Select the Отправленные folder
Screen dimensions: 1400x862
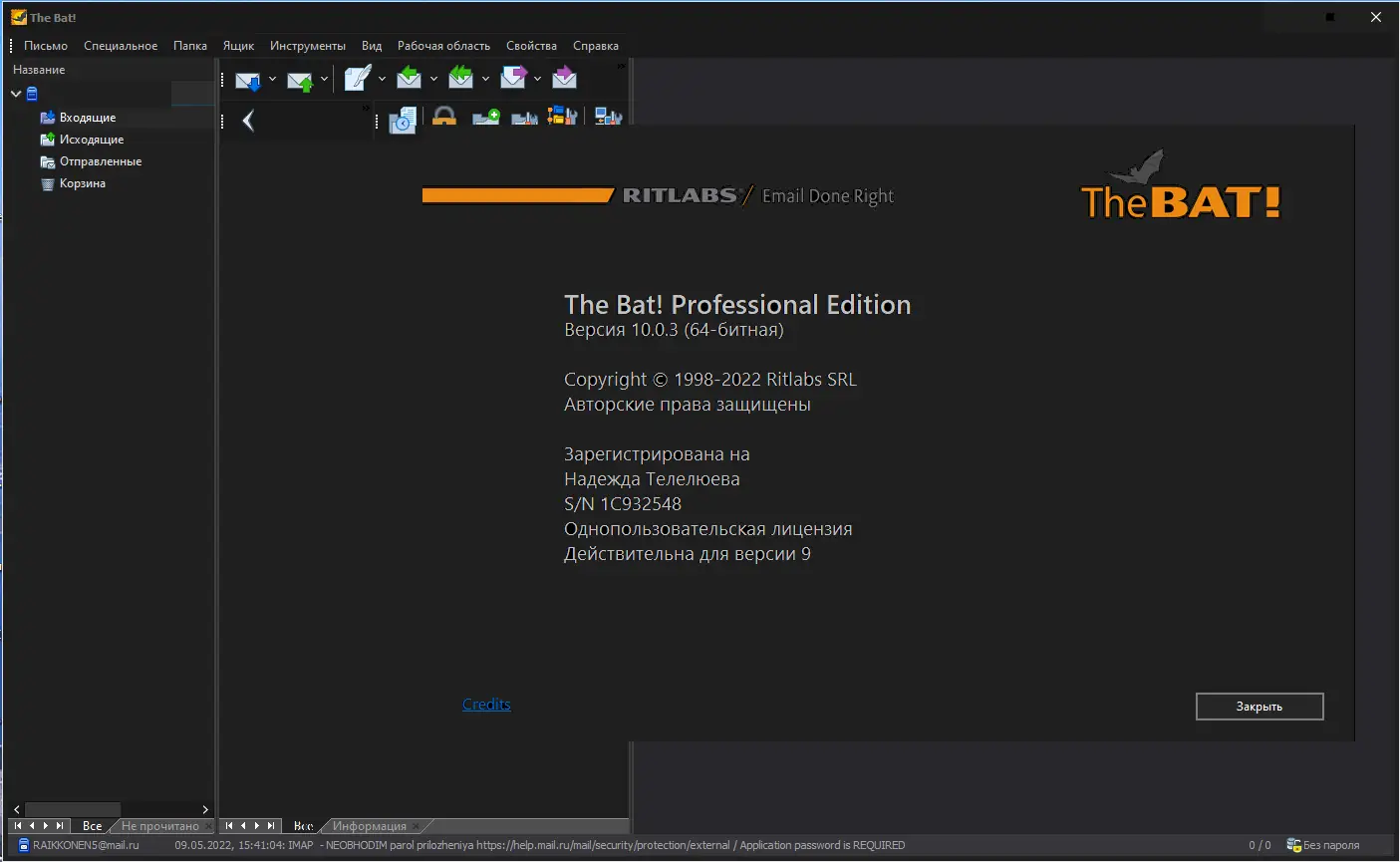pos(101,161)
